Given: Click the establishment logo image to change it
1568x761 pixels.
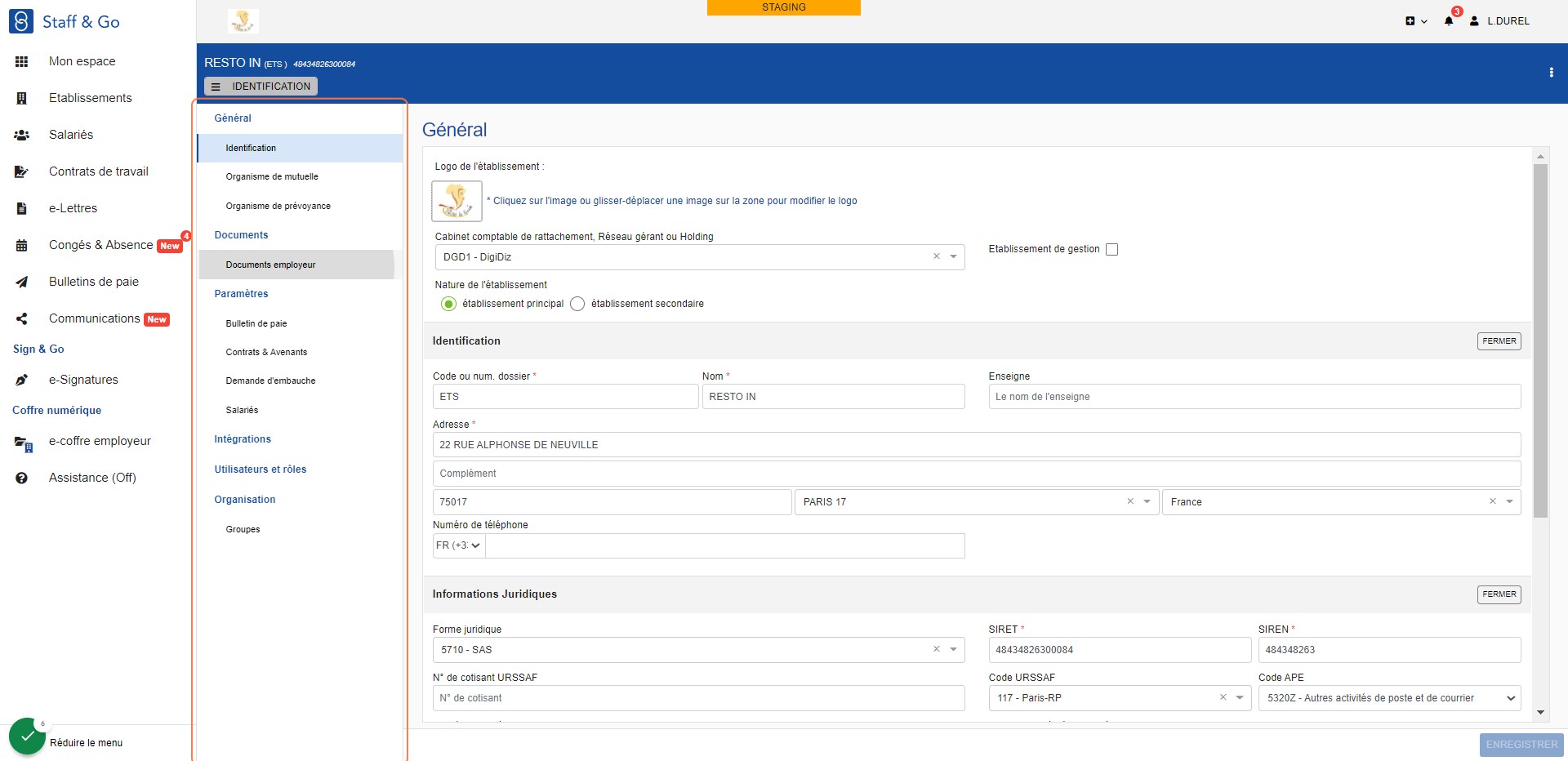Looking at the screenshot, I should pyautogui.click(x=457, y=201).
